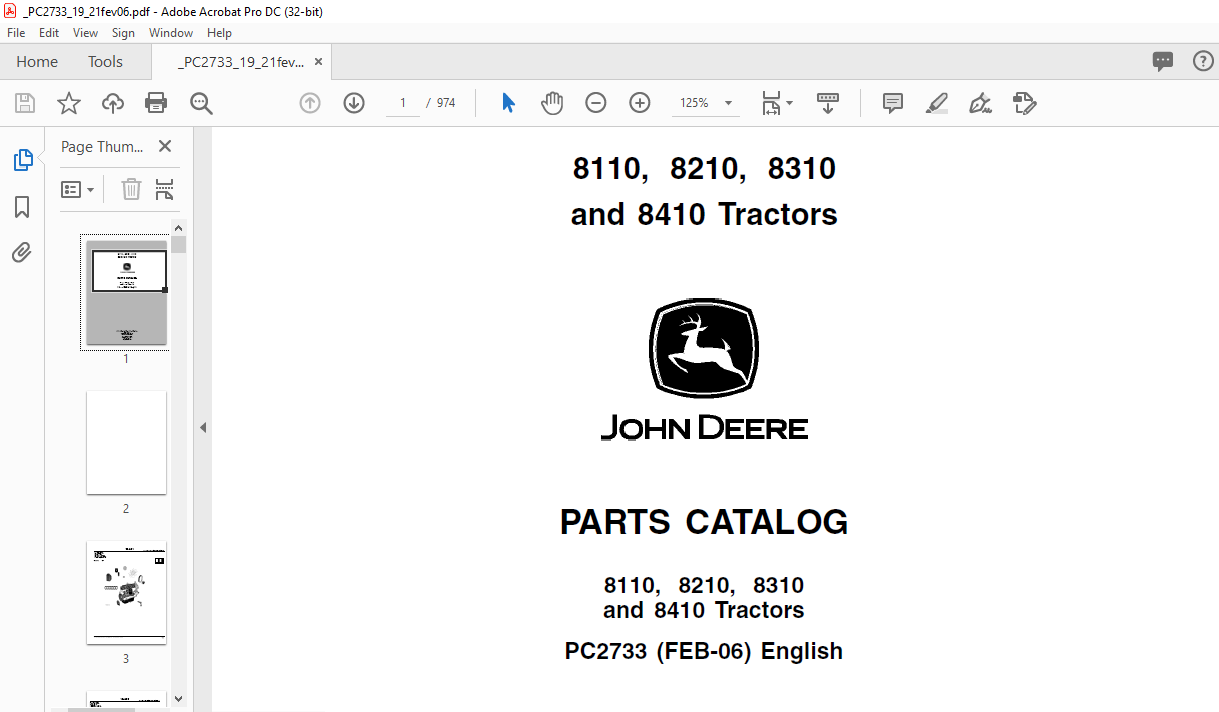Image resolution: width=1219 pixels, height=712 pixels.
Task: Open the help question mark icon
Action: (x=1204, y=61)
